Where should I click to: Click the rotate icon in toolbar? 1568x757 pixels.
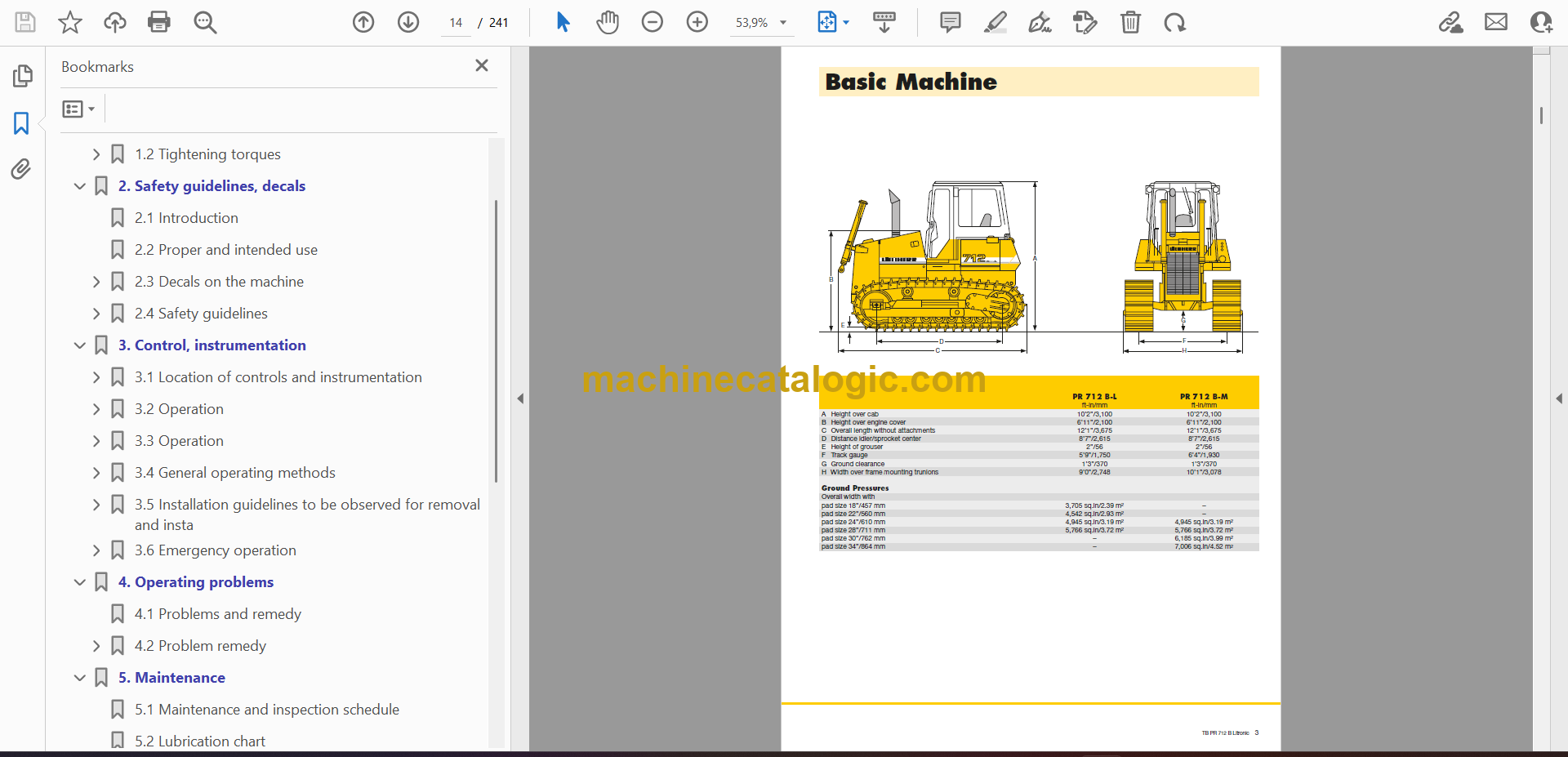pyautogui.click(x=1175, y=22)
